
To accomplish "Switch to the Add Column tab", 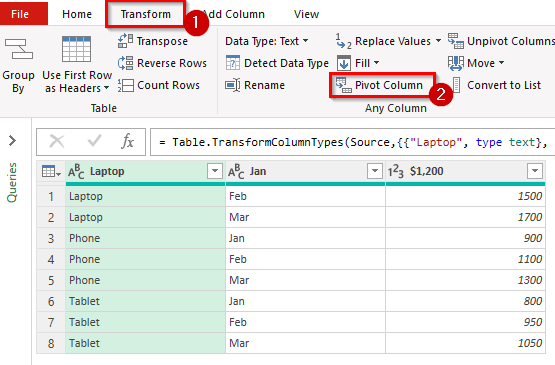I will pos(234,14).
